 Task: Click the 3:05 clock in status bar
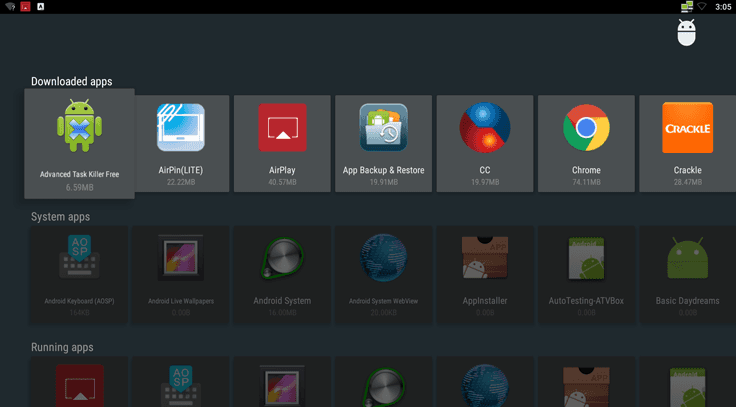(x=723, y=7)
